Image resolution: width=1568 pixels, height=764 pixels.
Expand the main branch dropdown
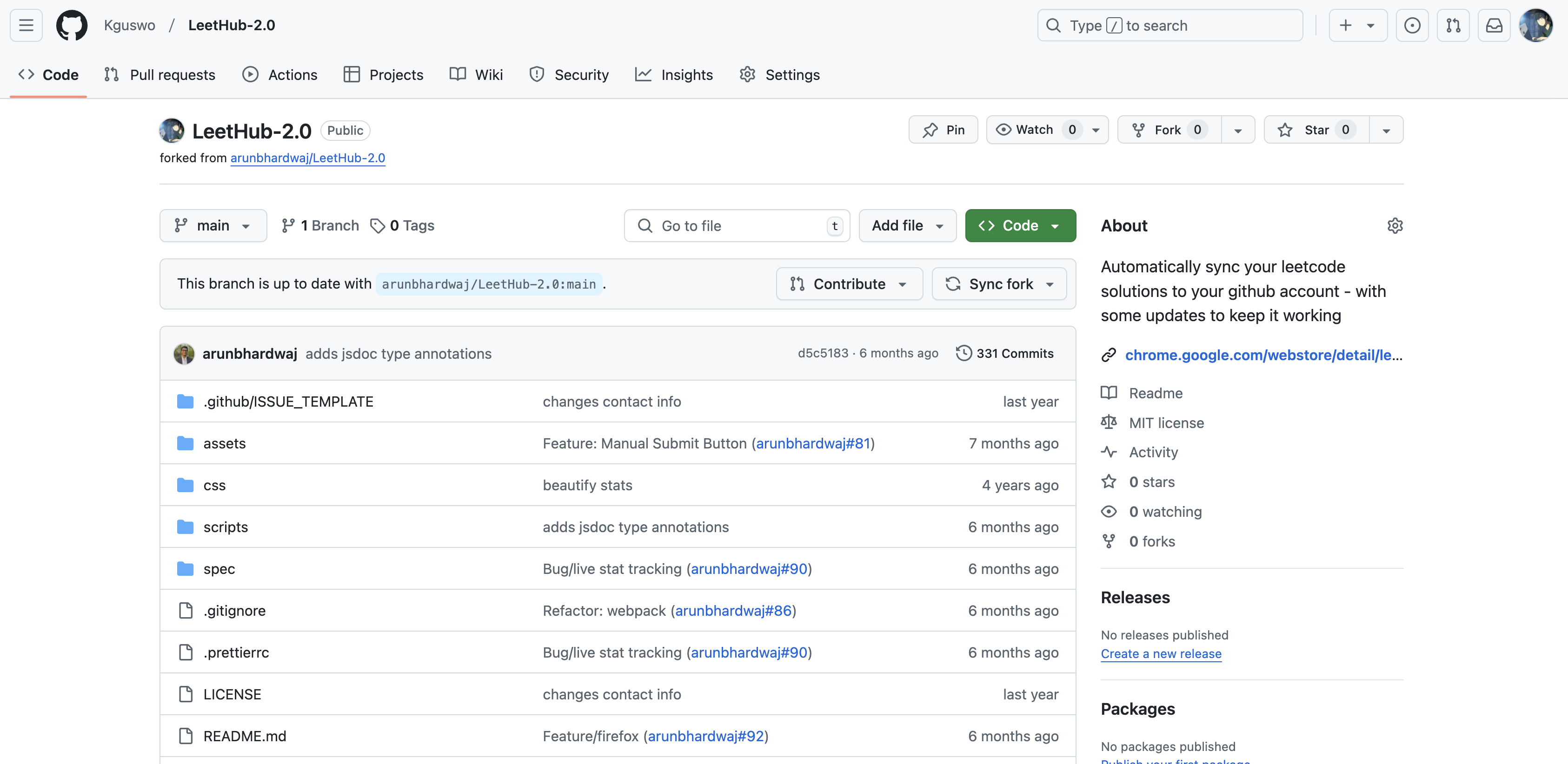213,226
